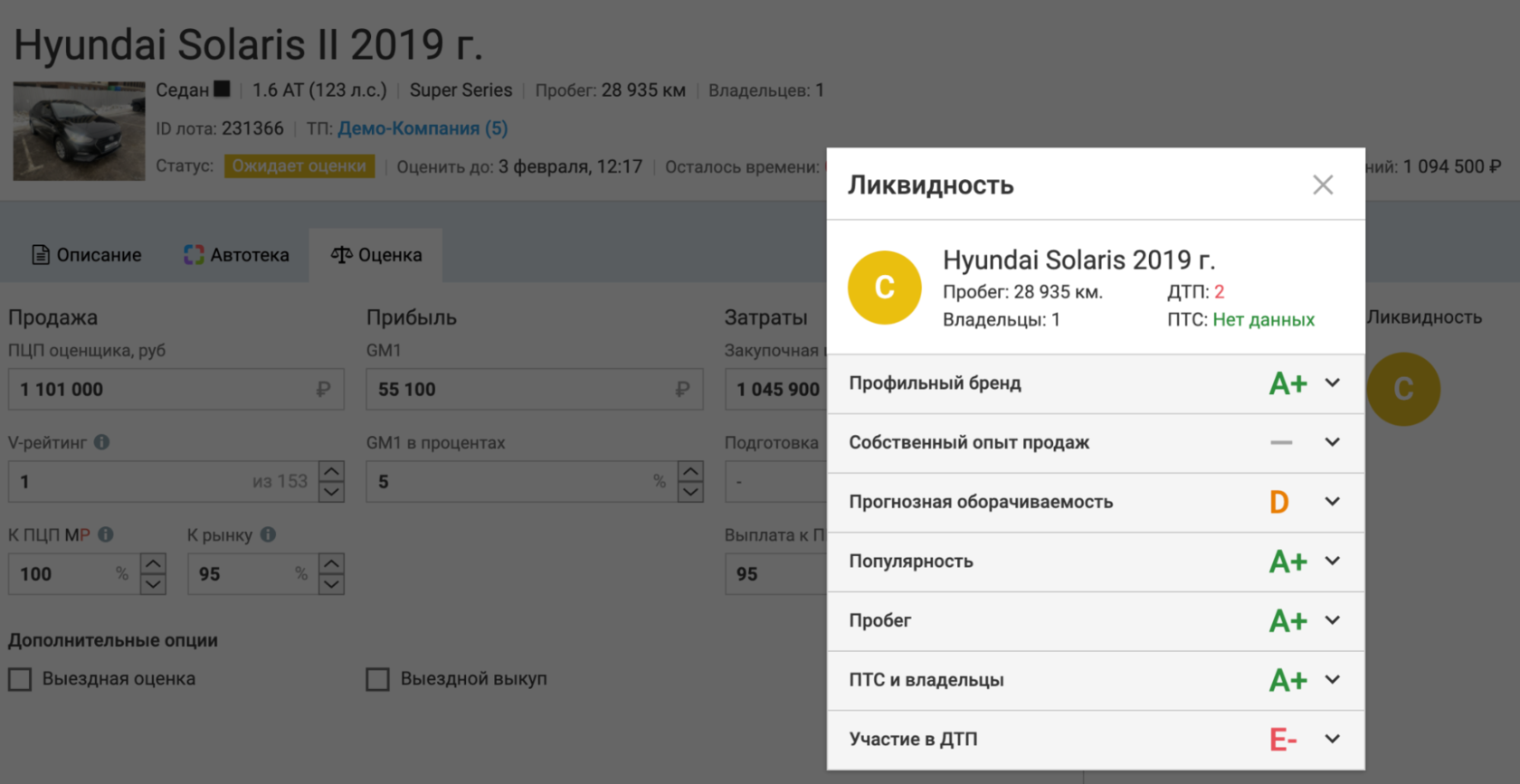This screenshot has width=1520, height=784.
Task: Click the A+ grade for Популярность
Action: [x=1288, y=562]
